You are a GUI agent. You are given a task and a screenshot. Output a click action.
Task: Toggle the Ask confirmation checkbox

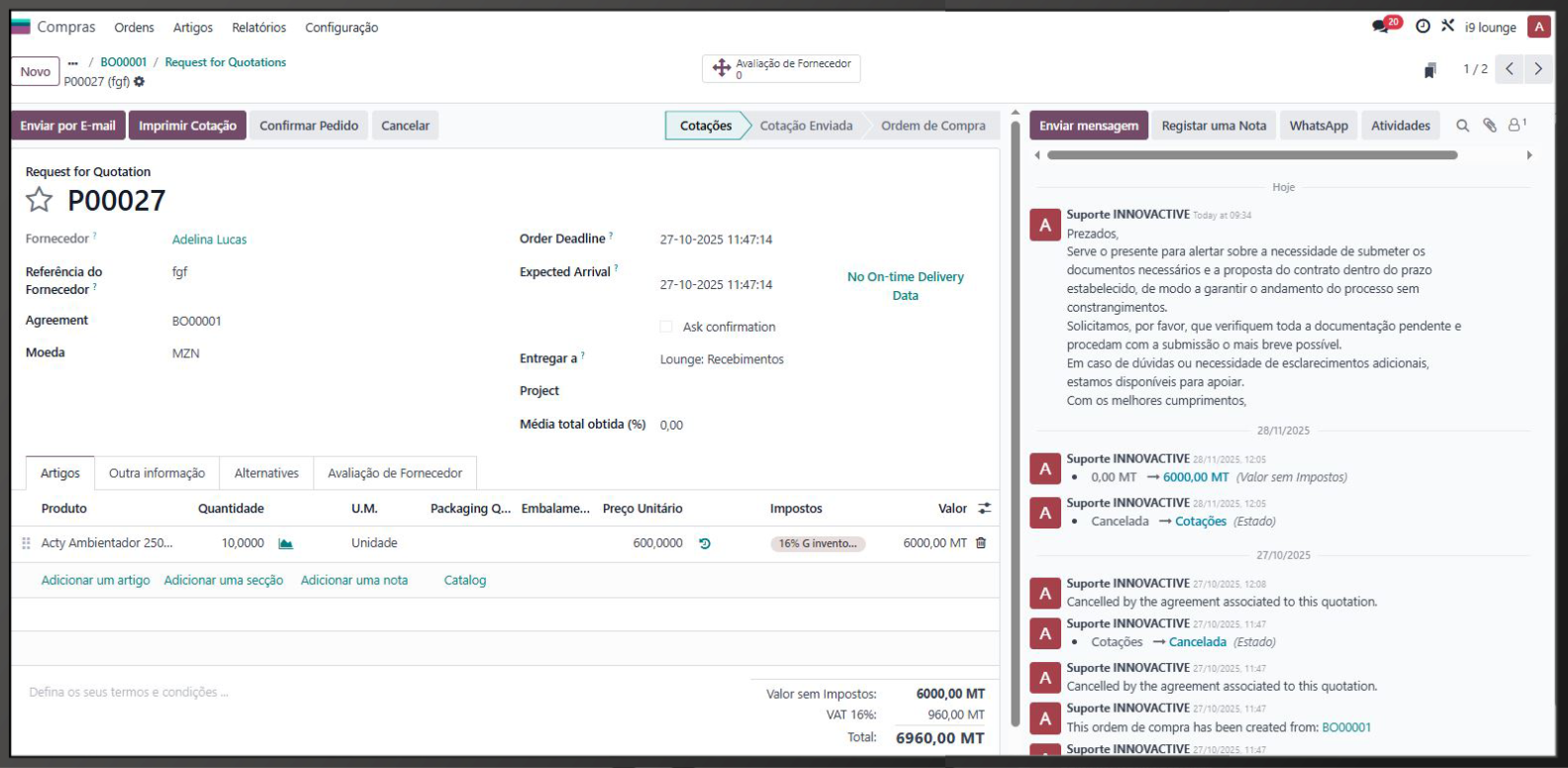[666, 327]
